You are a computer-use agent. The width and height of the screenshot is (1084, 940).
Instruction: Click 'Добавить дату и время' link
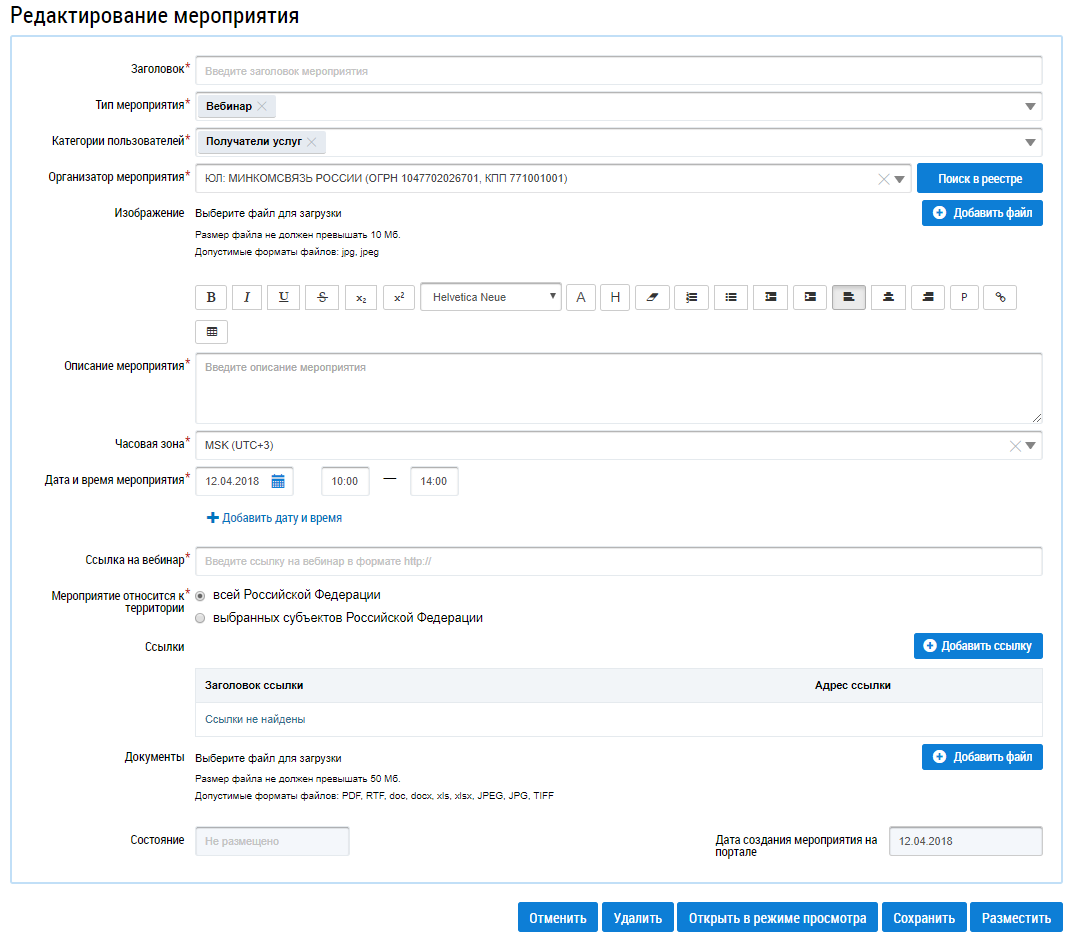coord(274,518)
